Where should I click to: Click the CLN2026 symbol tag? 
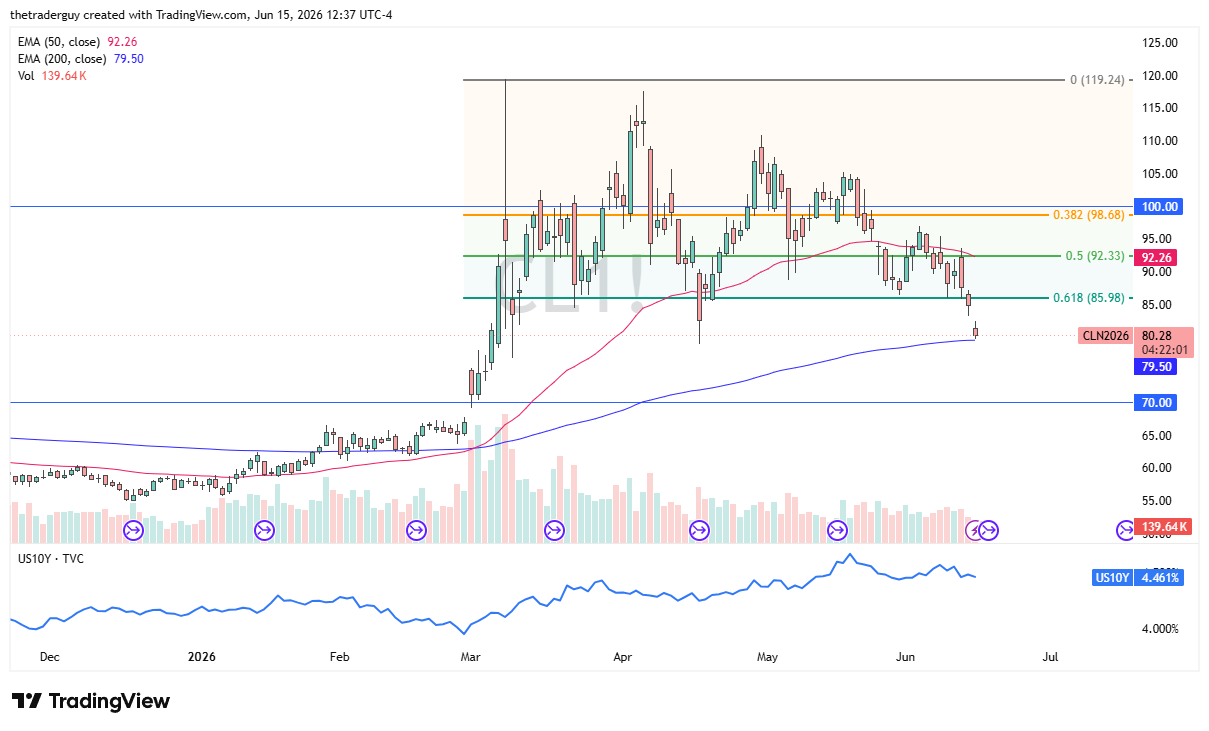click(1106, 336)
